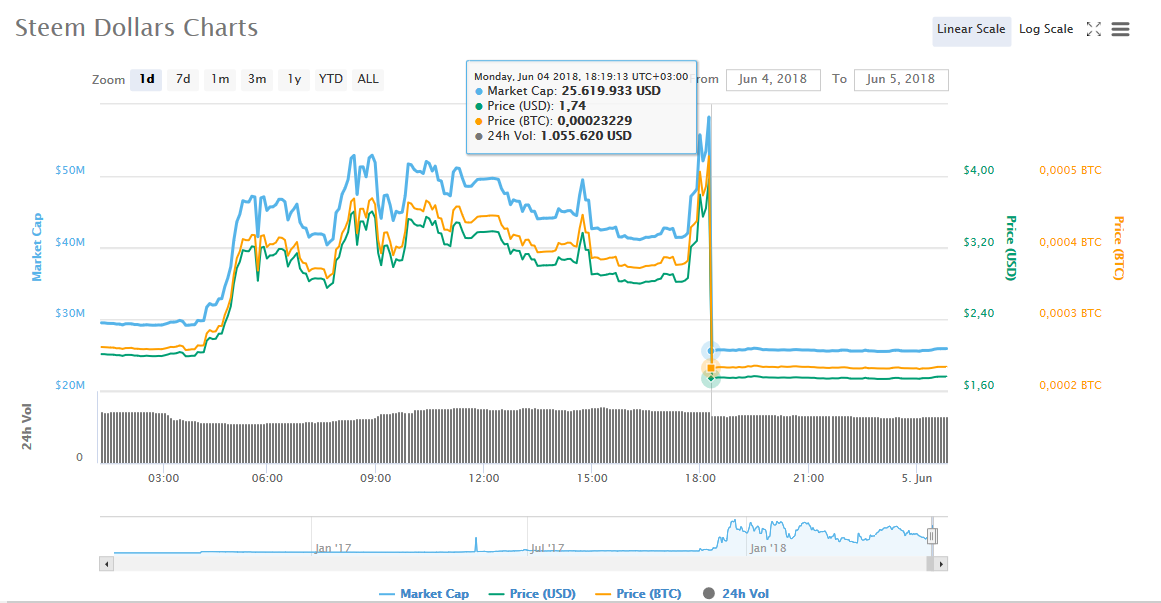
Task: Toggle Price (BTC) series in legend
Action: tap(638, 593)
